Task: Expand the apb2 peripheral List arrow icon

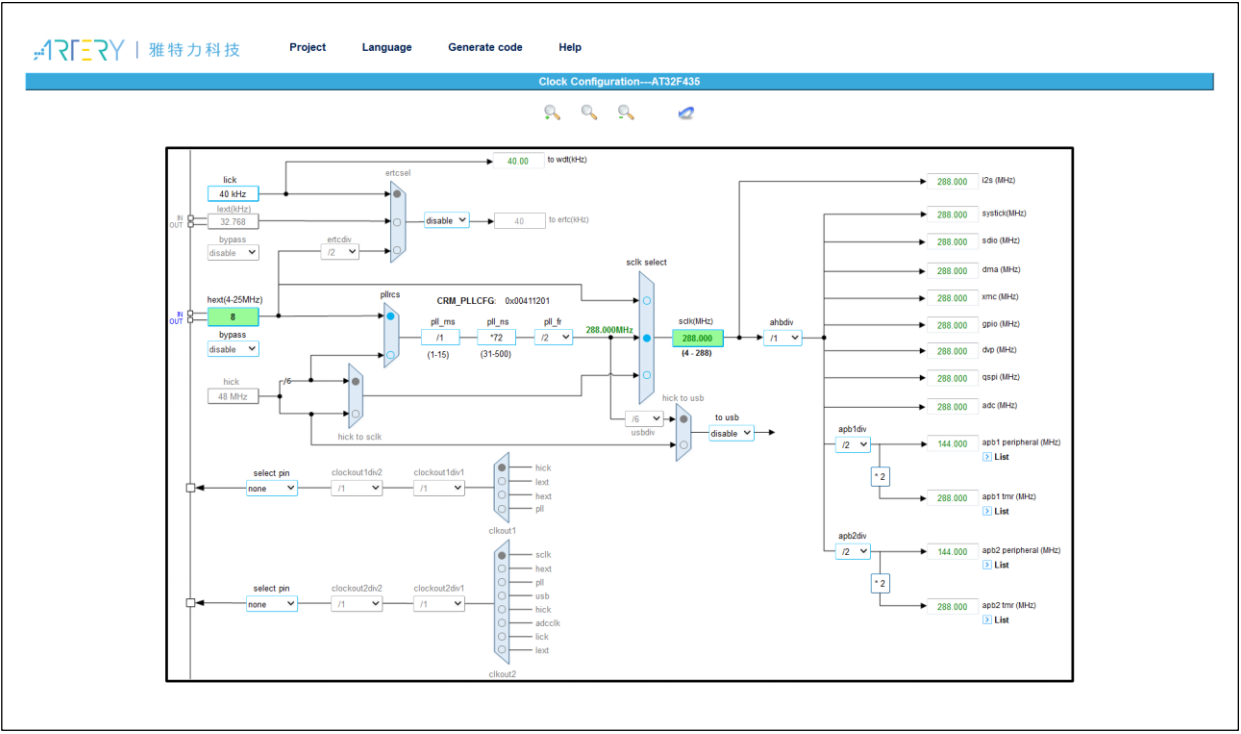Action: click(x=987, y=565)
